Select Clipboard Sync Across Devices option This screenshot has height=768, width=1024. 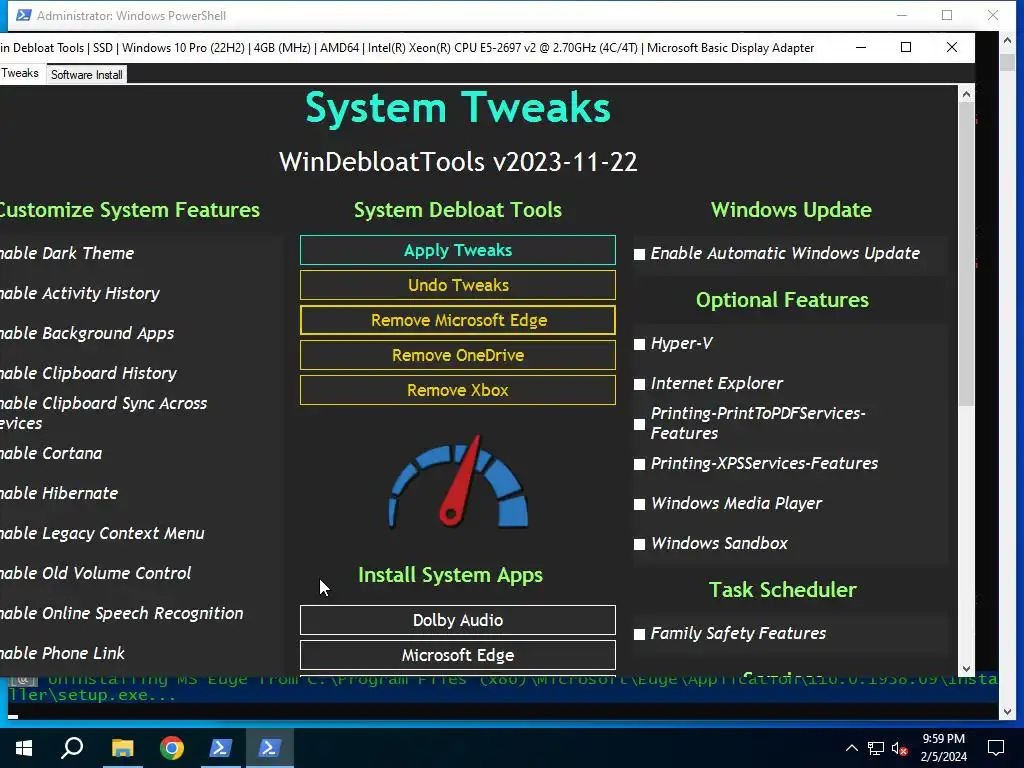[103, 413]
